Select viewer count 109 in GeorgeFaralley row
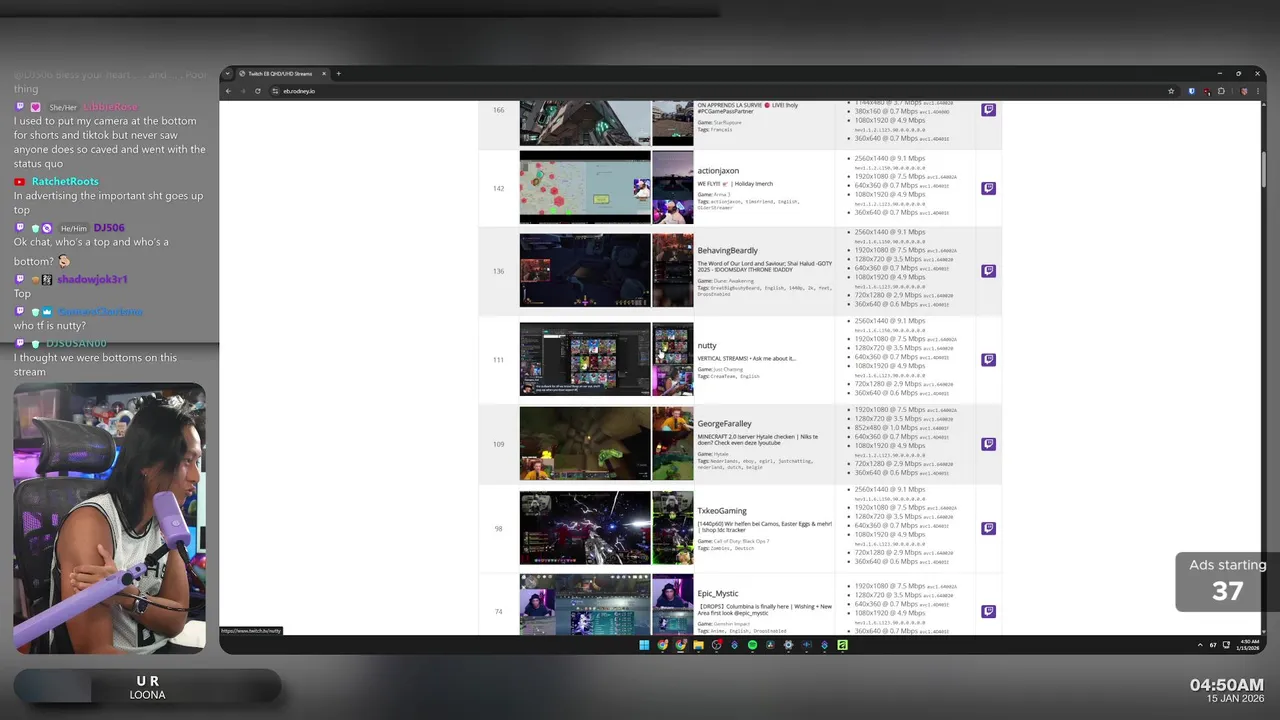Image resolution: width=1280 pixels, height=720 pixels. (x=498, y=444)
